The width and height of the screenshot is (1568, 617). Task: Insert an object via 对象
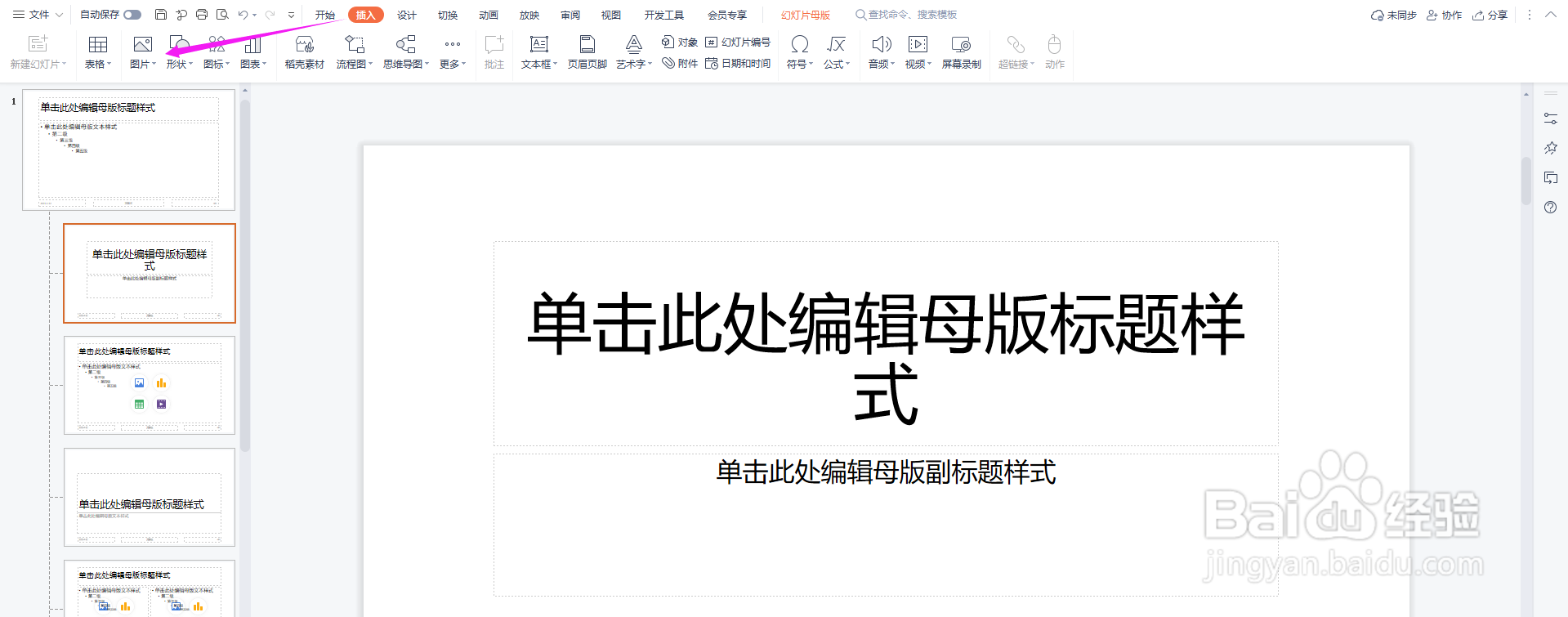tap(680, 42)
